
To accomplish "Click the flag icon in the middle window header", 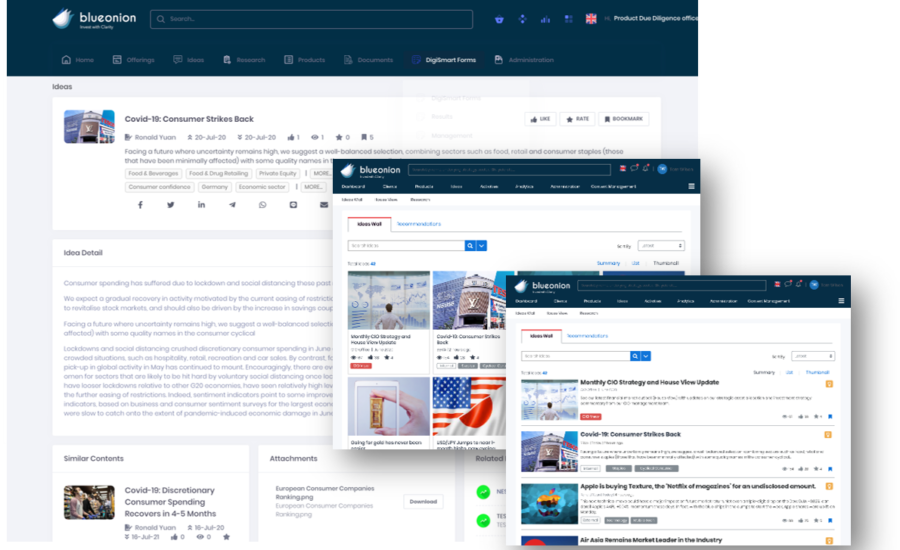I will pyautogui.click(x=623, y=169).
